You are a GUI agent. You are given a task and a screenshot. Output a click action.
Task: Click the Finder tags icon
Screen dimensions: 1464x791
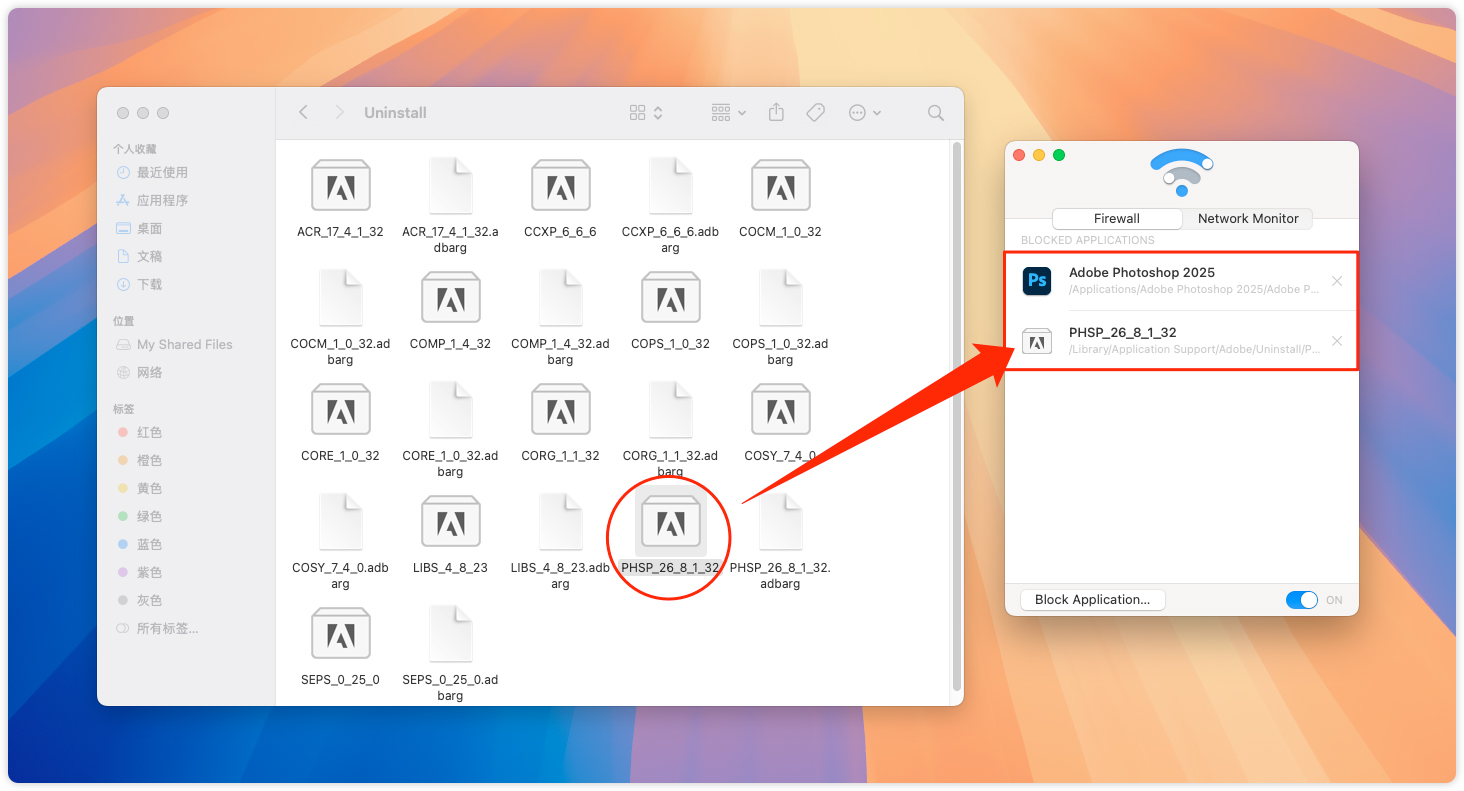click(x=816, y=113)
